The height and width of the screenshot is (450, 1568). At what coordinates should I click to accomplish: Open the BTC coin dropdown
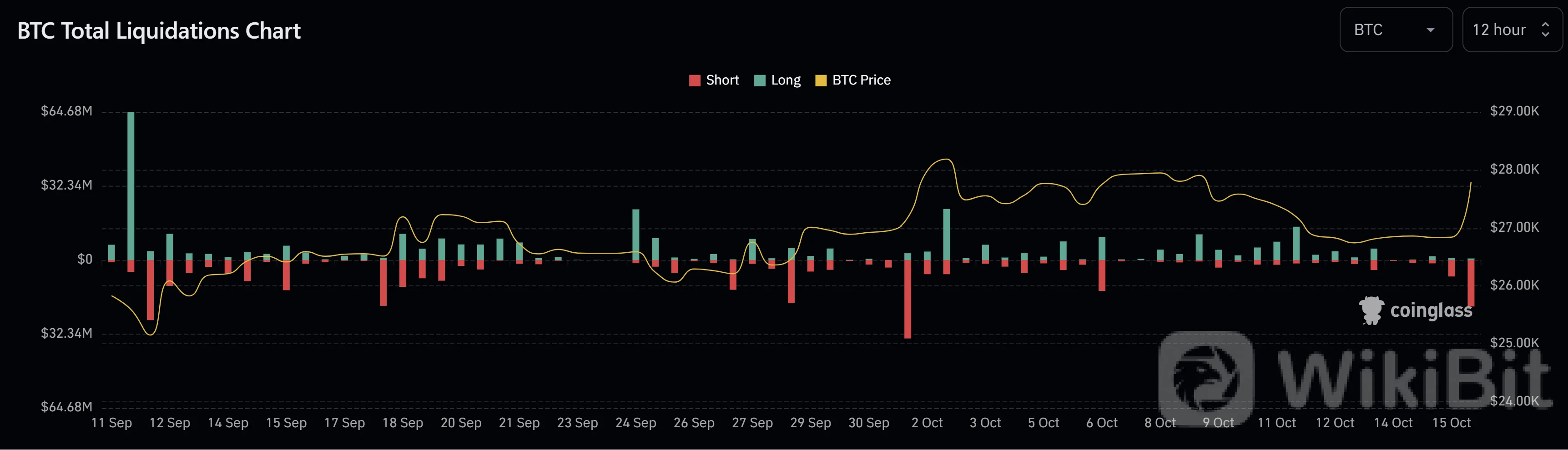coord(1395,30)
